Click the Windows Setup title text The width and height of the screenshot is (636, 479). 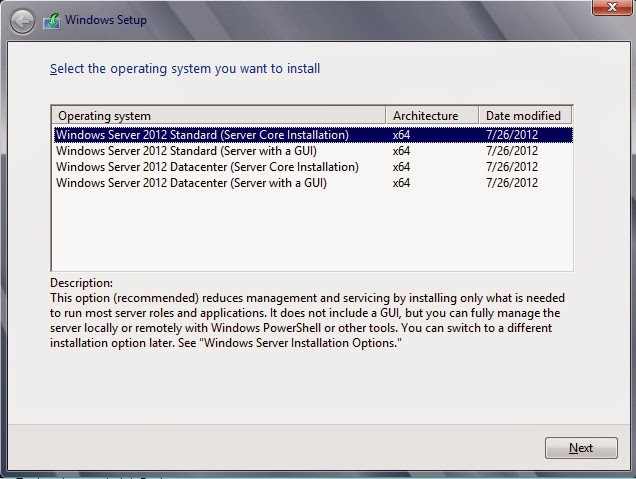click(106, 20)
